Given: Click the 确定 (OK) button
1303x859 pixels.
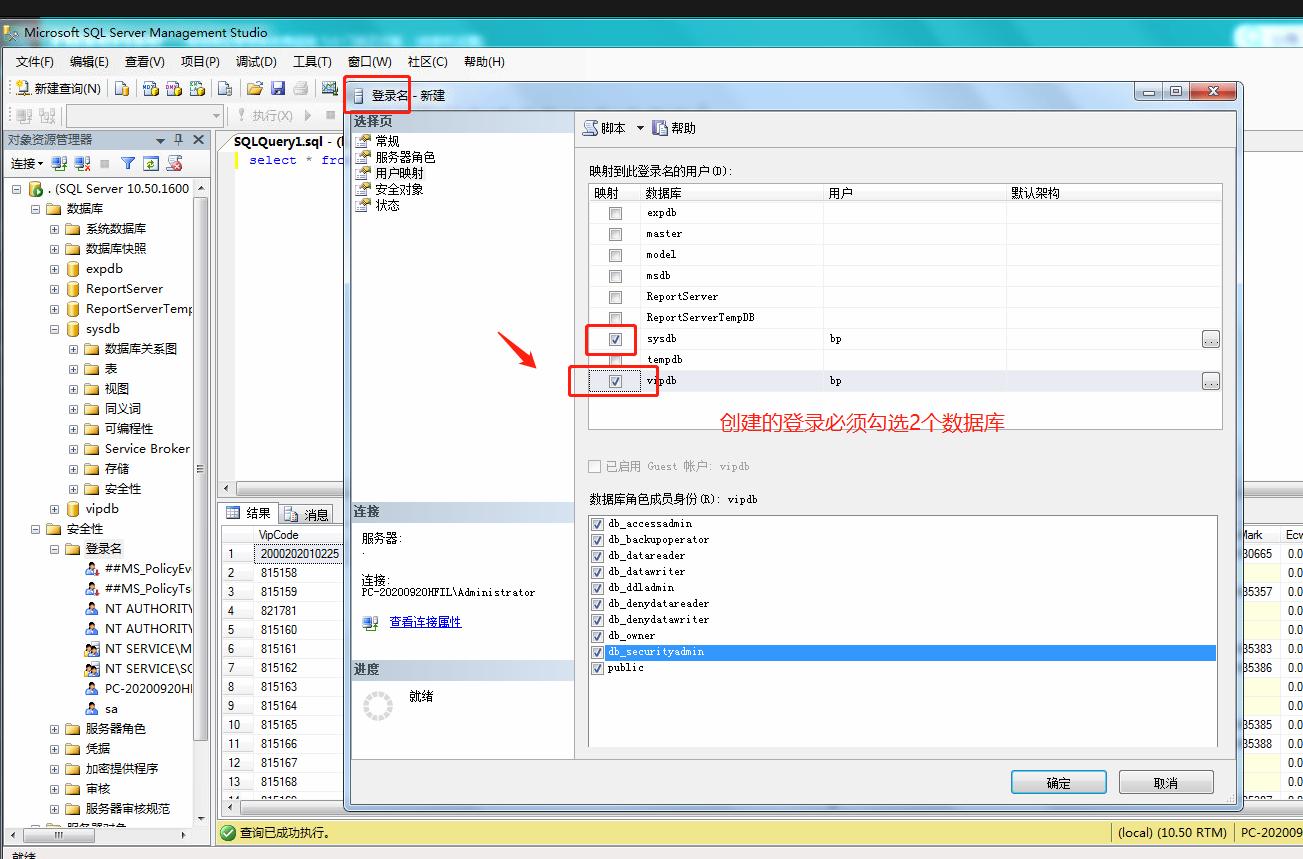Looking at the screenshot, I should pos(1058,783).
